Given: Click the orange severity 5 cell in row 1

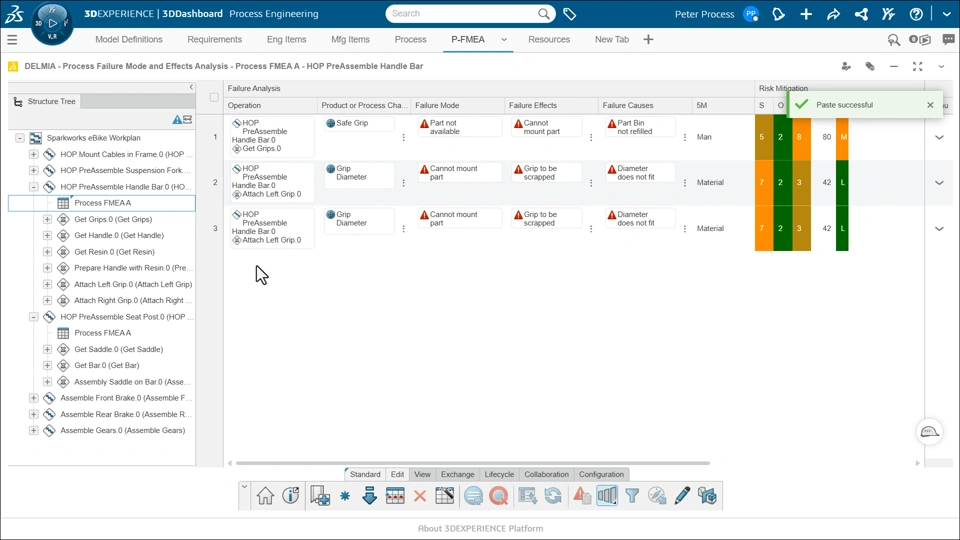Looking at the screenshot, I should click(x=763, y=137).
